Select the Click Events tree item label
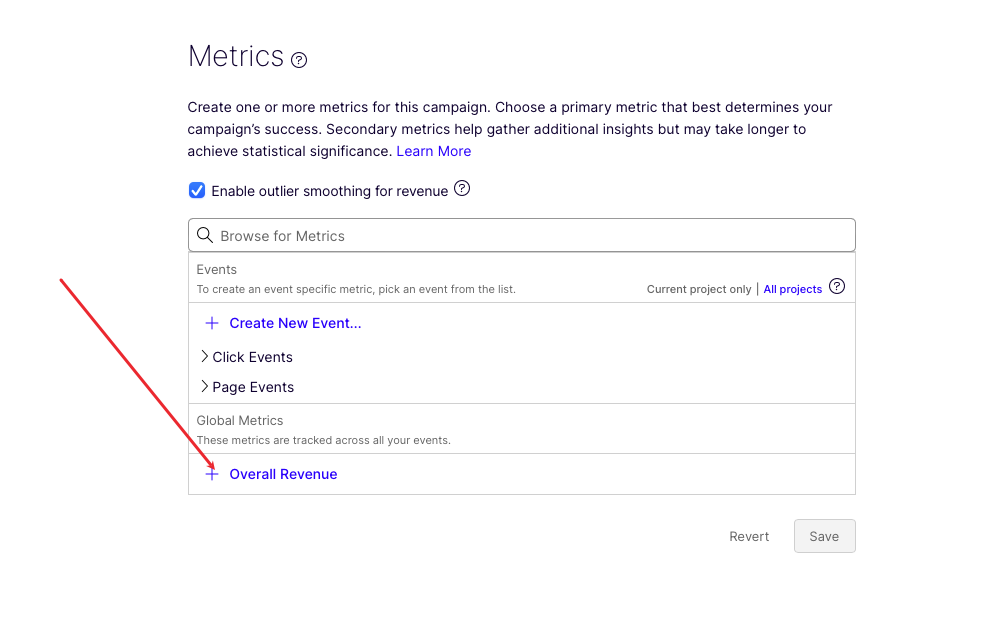Screen dimensions: 994x639 click(x=253, y=357)
